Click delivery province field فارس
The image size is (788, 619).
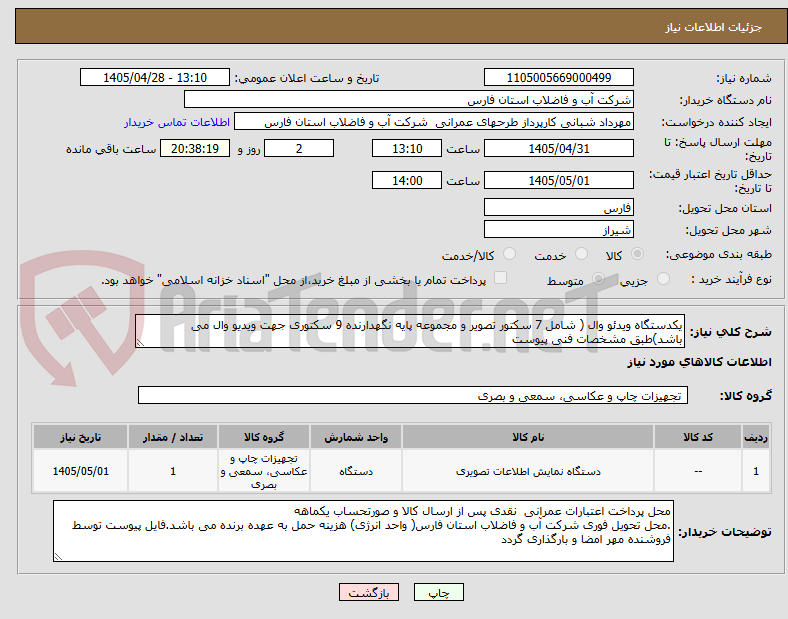559,208
